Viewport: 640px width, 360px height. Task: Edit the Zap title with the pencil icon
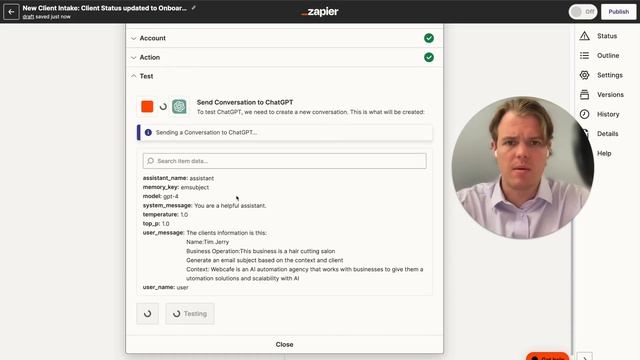pyautogui.click(x=193, y=8)
